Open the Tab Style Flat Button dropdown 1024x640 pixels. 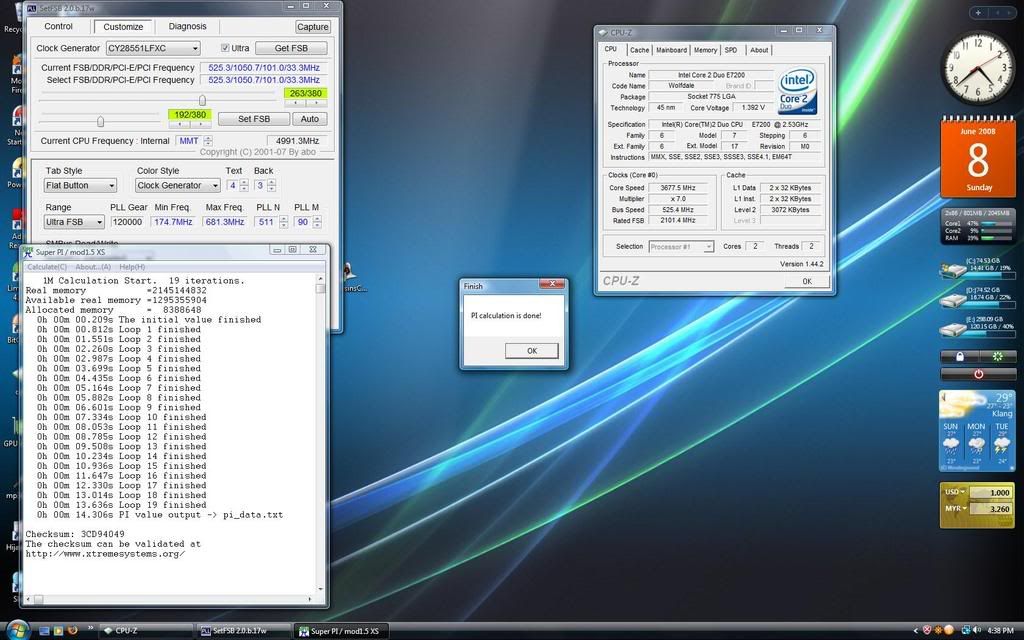tap(111, 185)
